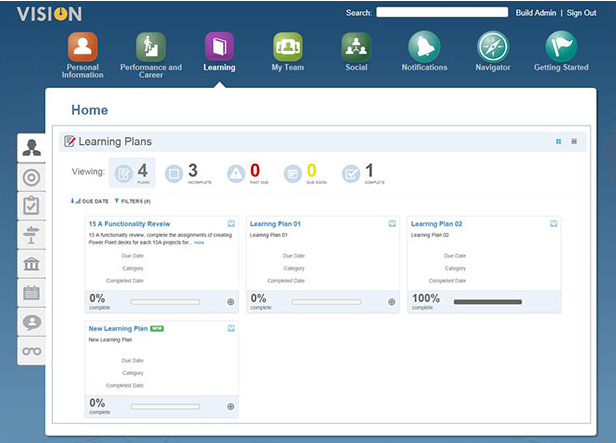Image resolution: width=616 pixels, height=443 pixels.
Task: Sort plans by Due Date
Action: coord(90,201)
